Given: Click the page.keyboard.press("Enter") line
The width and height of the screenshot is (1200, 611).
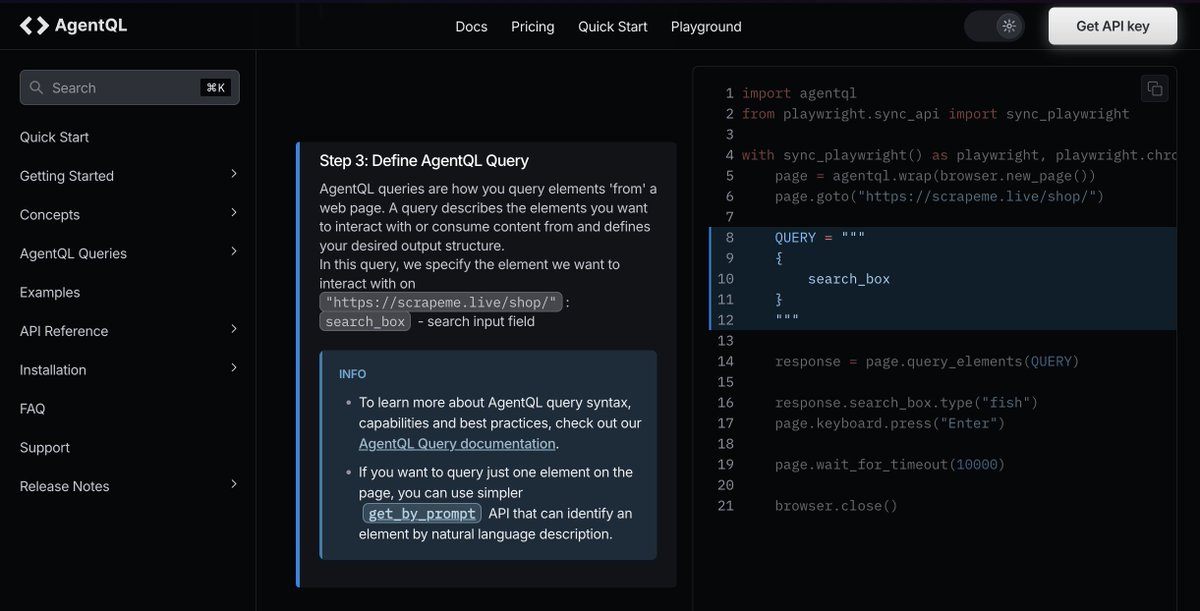Looking at the screenshot, I should pos(890,423).
